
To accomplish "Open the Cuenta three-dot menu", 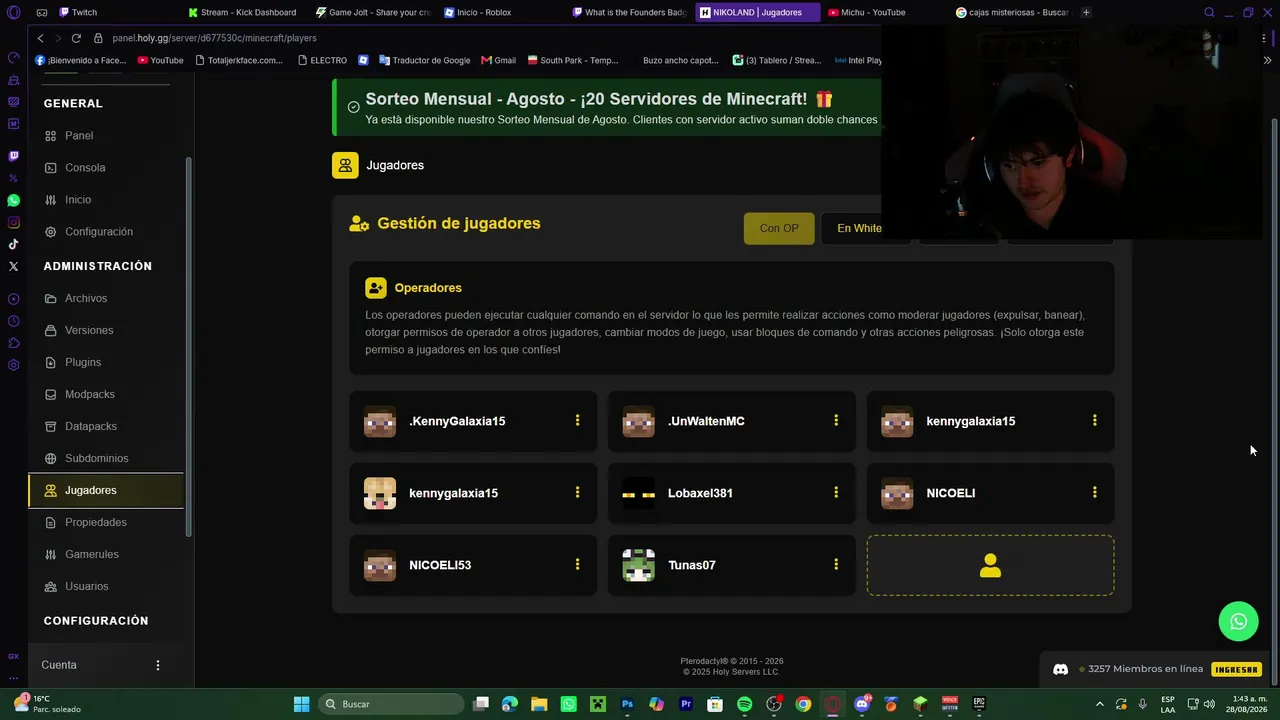I will (x=157, y=665).
